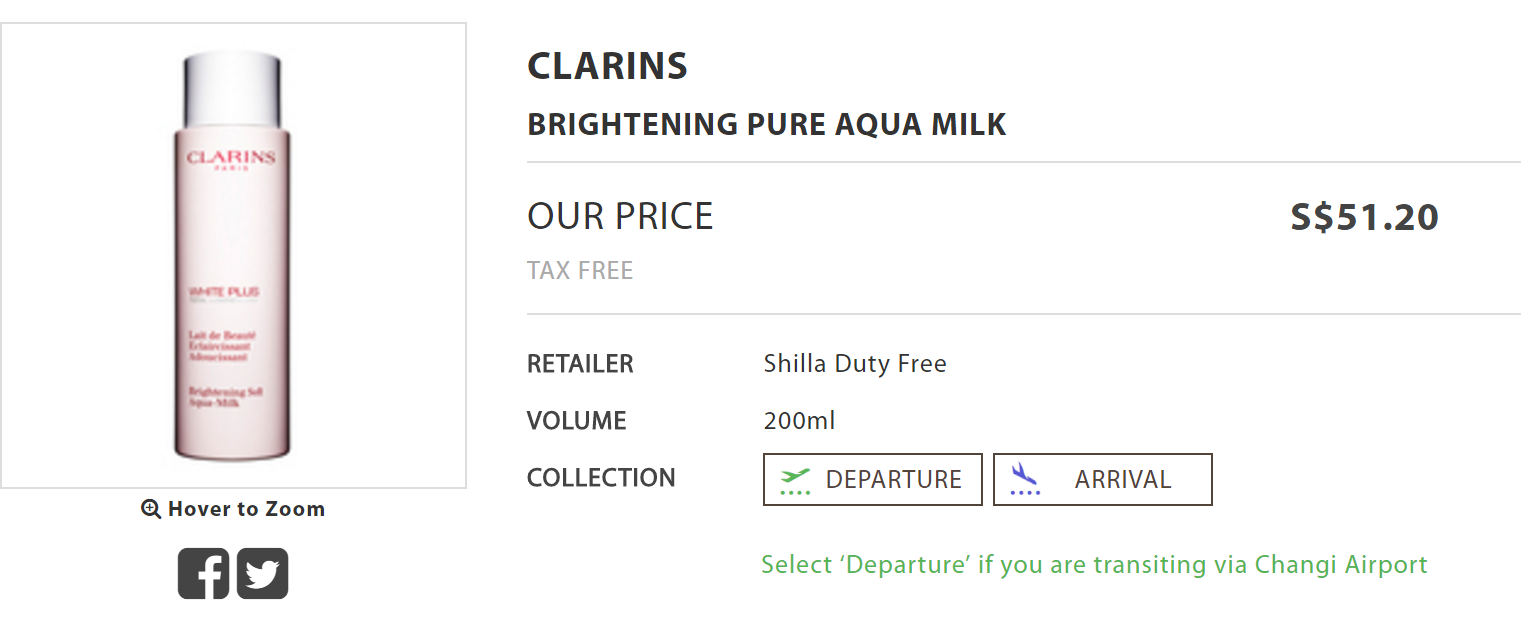Click the OUR PRICE label
1521x637 pixels.
620,216
